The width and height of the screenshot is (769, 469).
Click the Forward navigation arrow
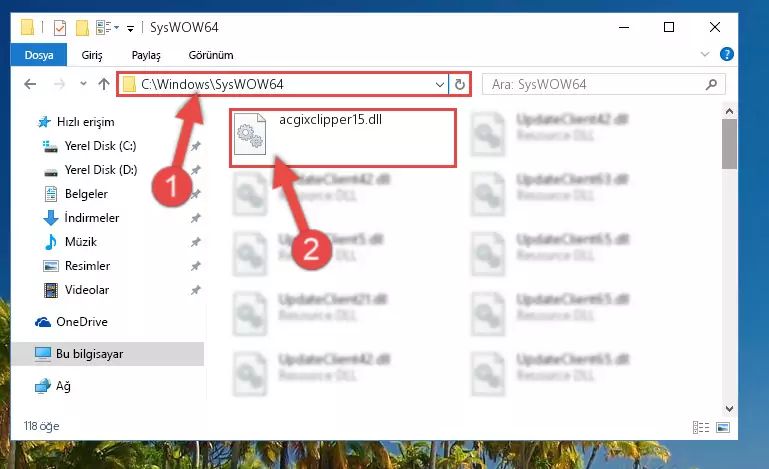click(x=59, y=84)
